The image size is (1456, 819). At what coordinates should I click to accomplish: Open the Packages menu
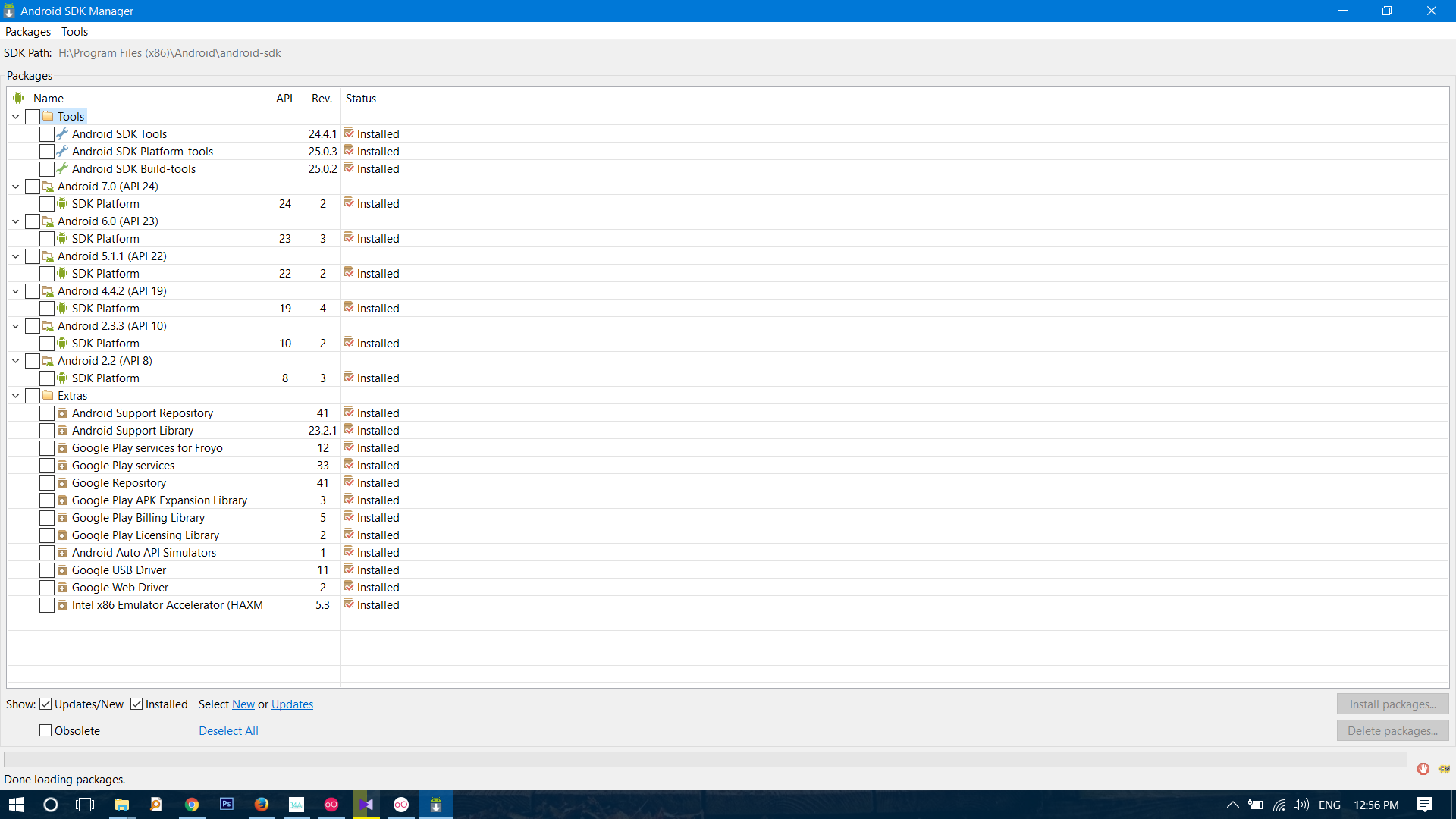27,31
